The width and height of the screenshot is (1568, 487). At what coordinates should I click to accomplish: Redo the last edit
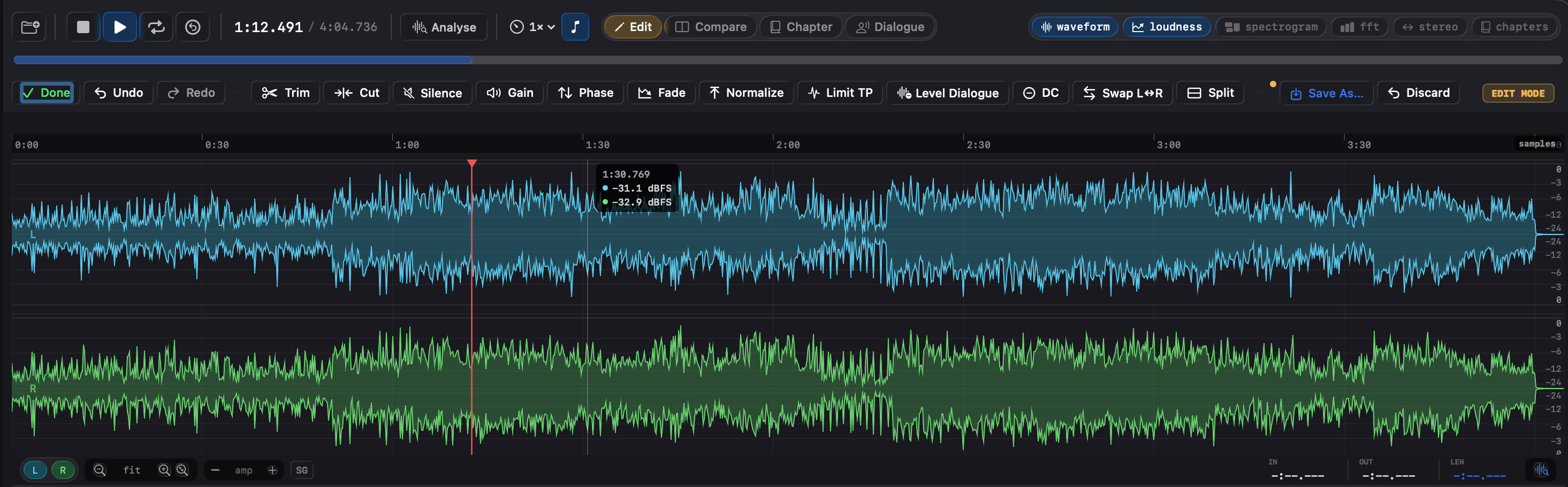[191, 93]
